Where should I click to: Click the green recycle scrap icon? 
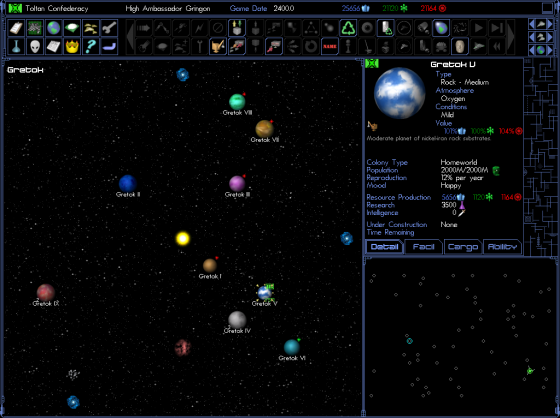coord(348,28)
